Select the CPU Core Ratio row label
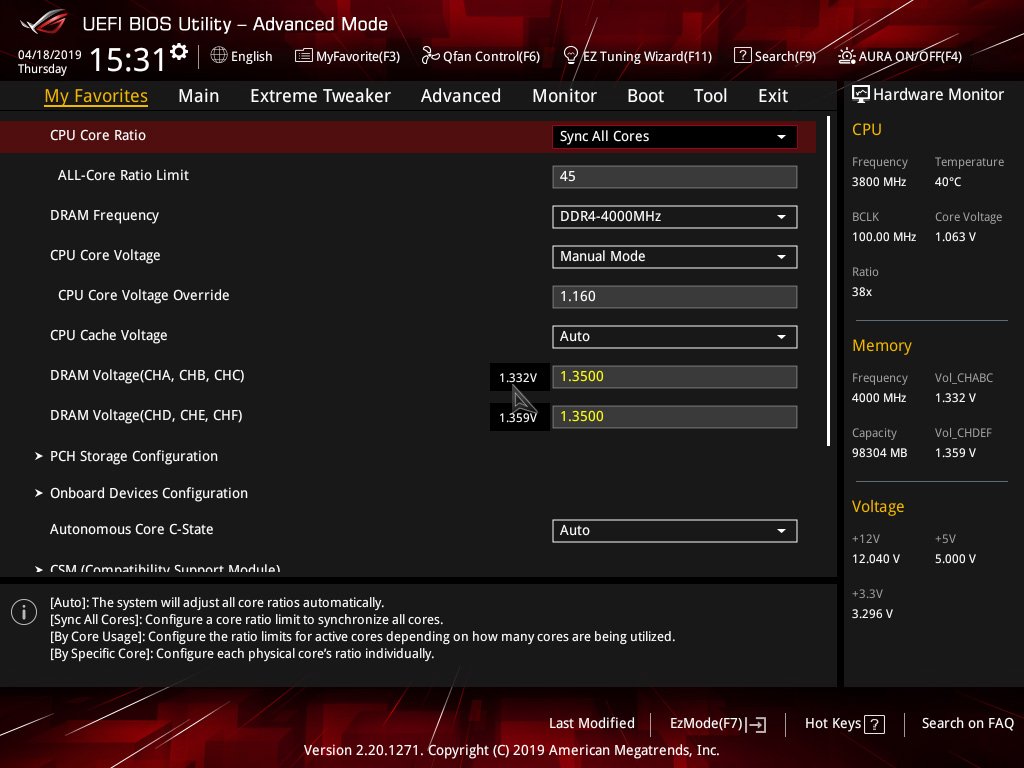The image size is (1024, 768). click(98, 135)
